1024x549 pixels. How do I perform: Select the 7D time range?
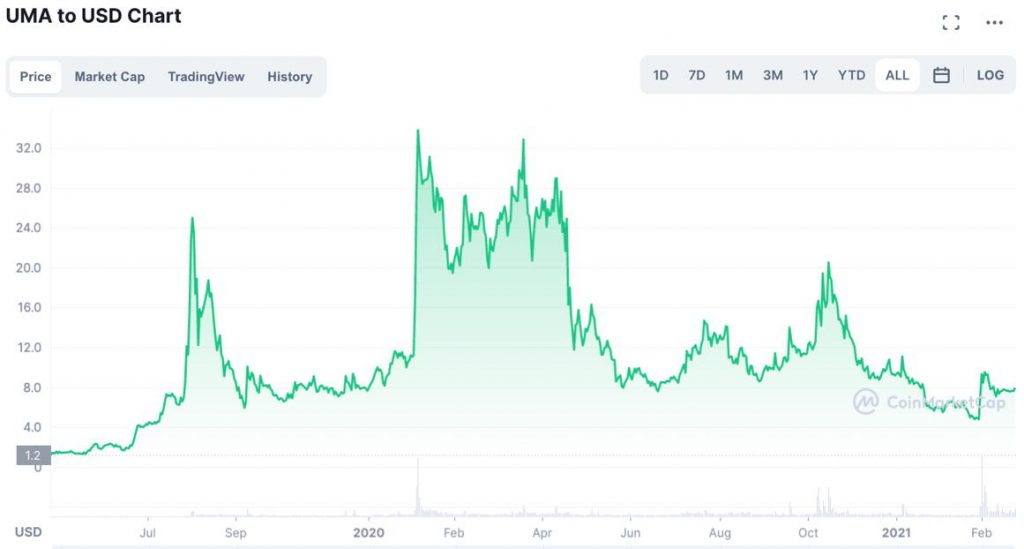[697, 75]
